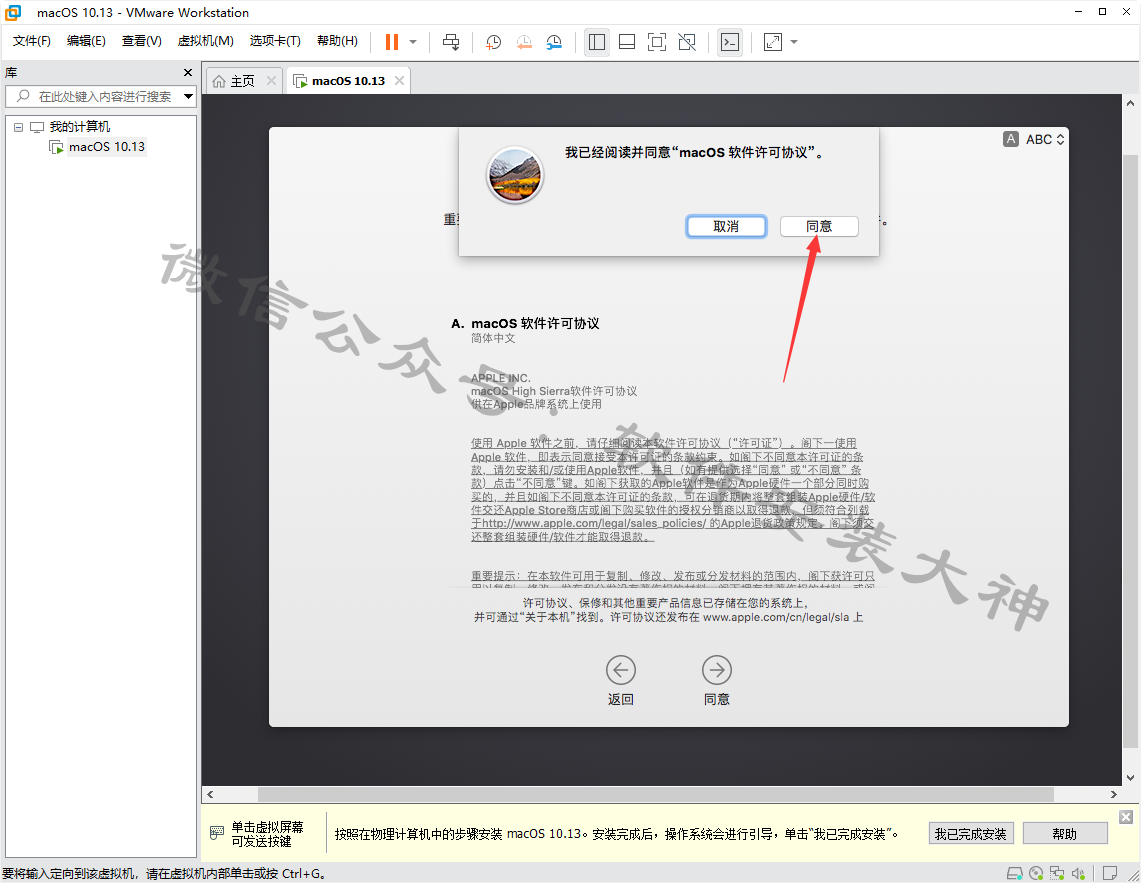Open the snapshot manager
Image resolution: width=1141 pixels, height=883 pixels.
(554, 42)
